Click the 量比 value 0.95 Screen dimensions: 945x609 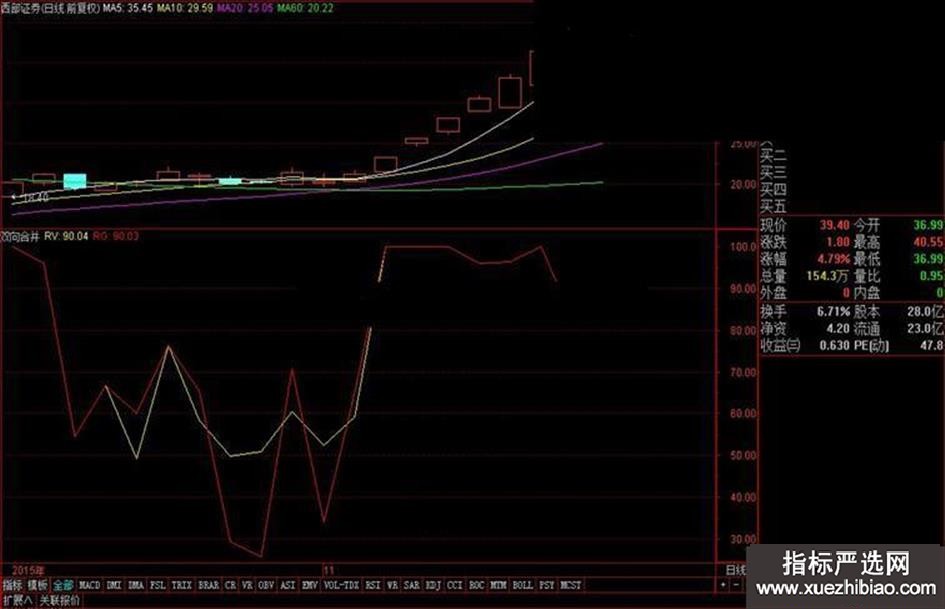[932, 276]
